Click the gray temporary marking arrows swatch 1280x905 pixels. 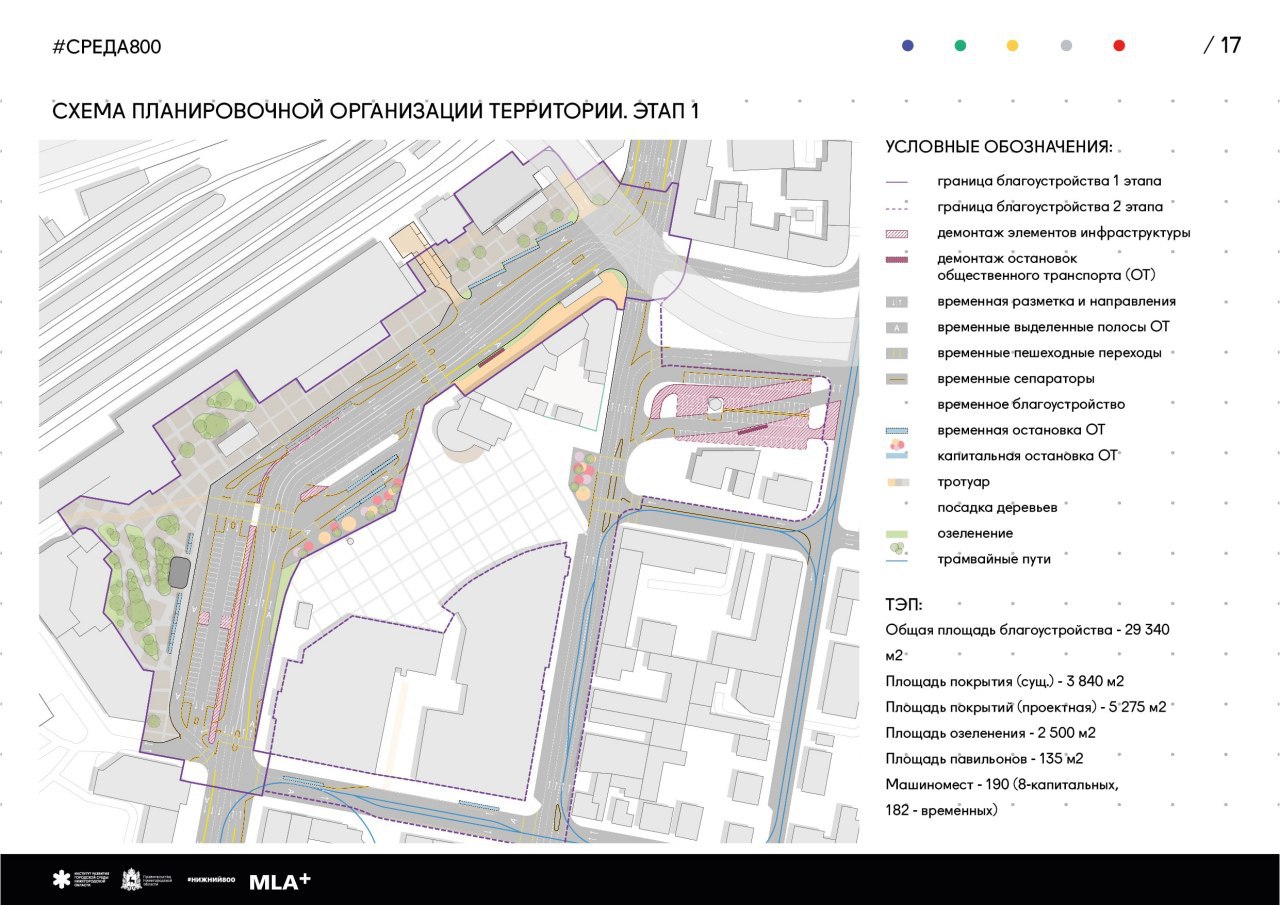[898, 301]
